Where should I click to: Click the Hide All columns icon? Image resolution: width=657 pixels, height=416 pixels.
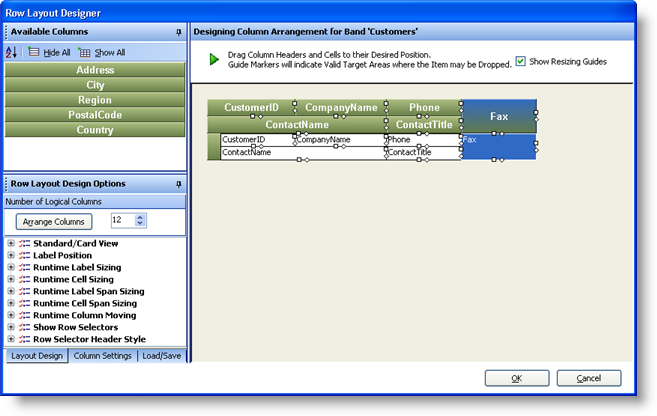34,52
